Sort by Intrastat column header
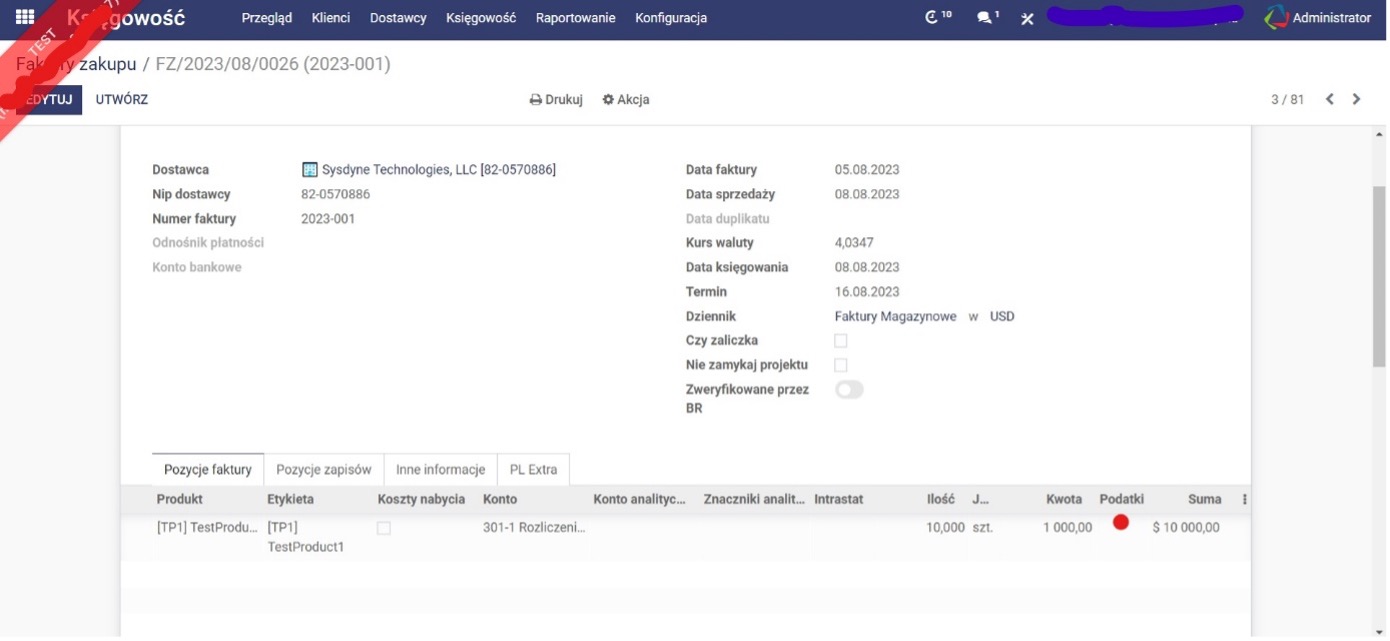Screen dimensions: 1390x641 click(x=838, y=499)
